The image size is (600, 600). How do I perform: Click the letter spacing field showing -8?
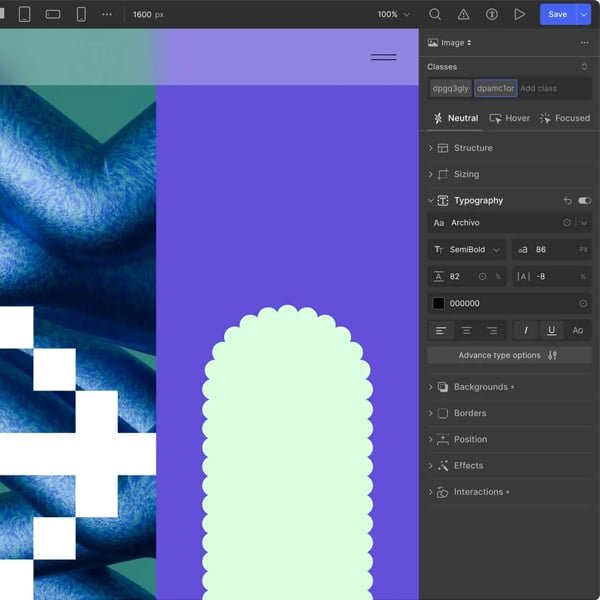pyautogui.click(x=552, y=277)
